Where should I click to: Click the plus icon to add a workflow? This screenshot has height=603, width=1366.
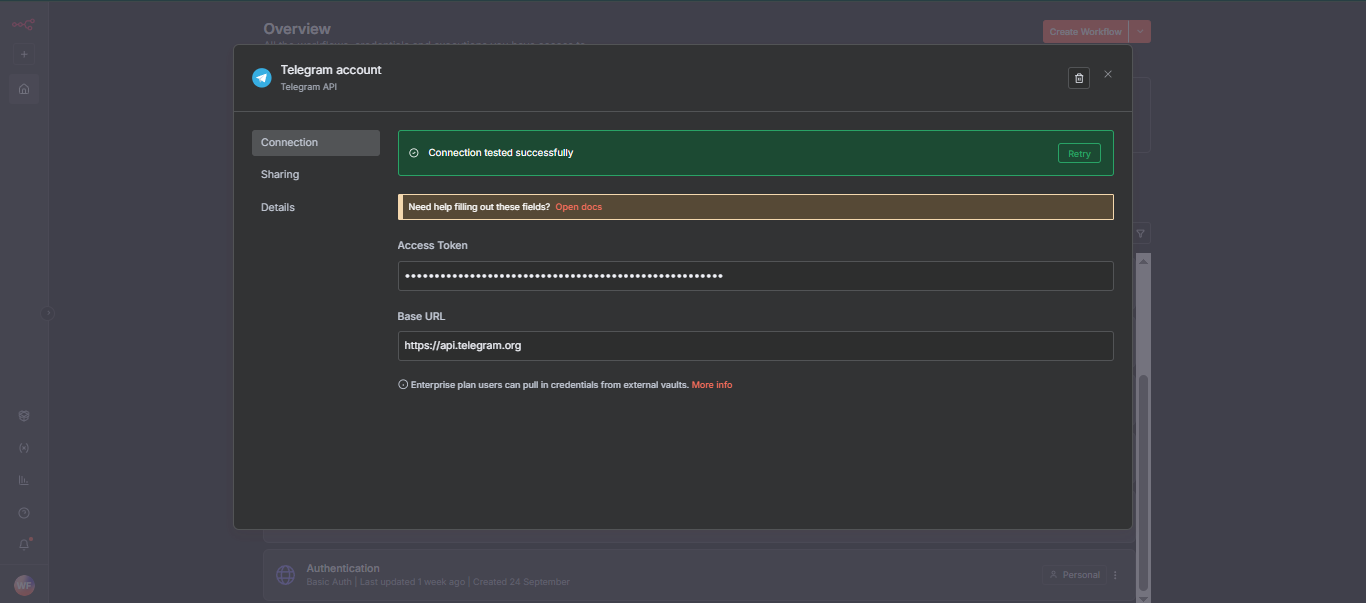point(23,54)
